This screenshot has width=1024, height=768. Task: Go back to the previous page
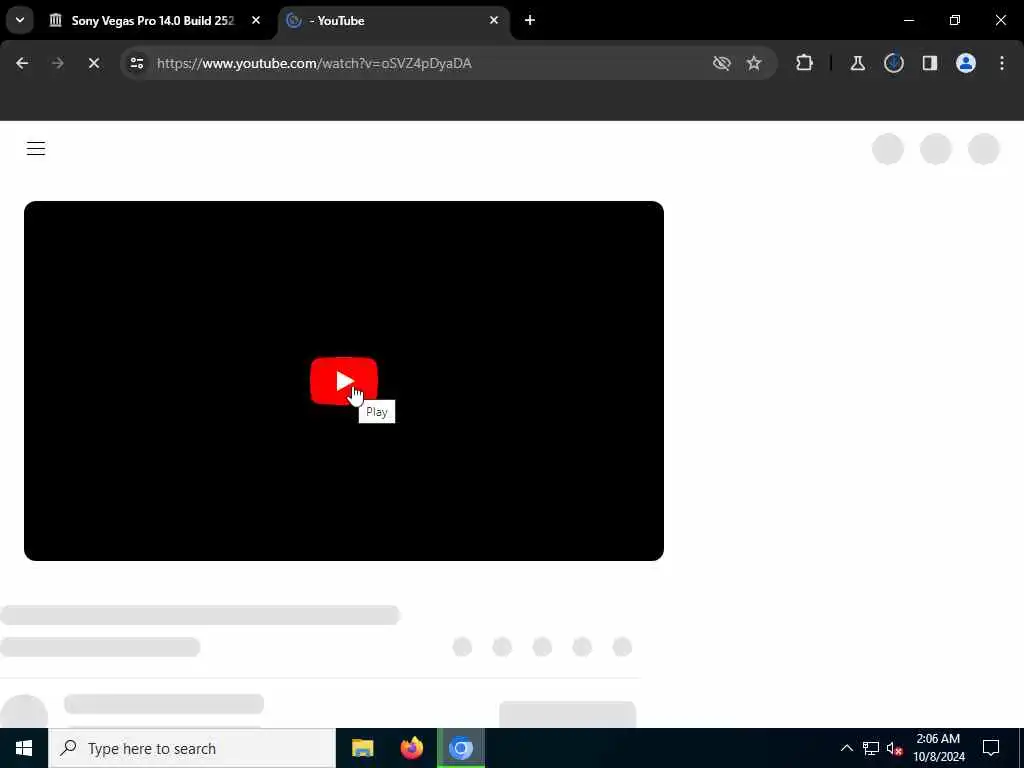tap(22, 63)
